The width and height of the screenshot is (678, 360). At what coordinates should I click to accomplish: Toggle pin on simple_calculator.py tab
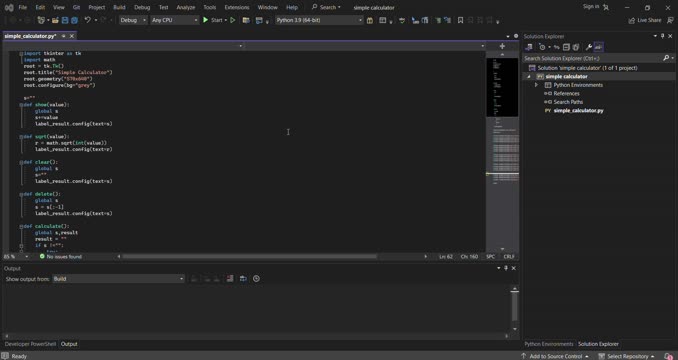click(64, 36)
